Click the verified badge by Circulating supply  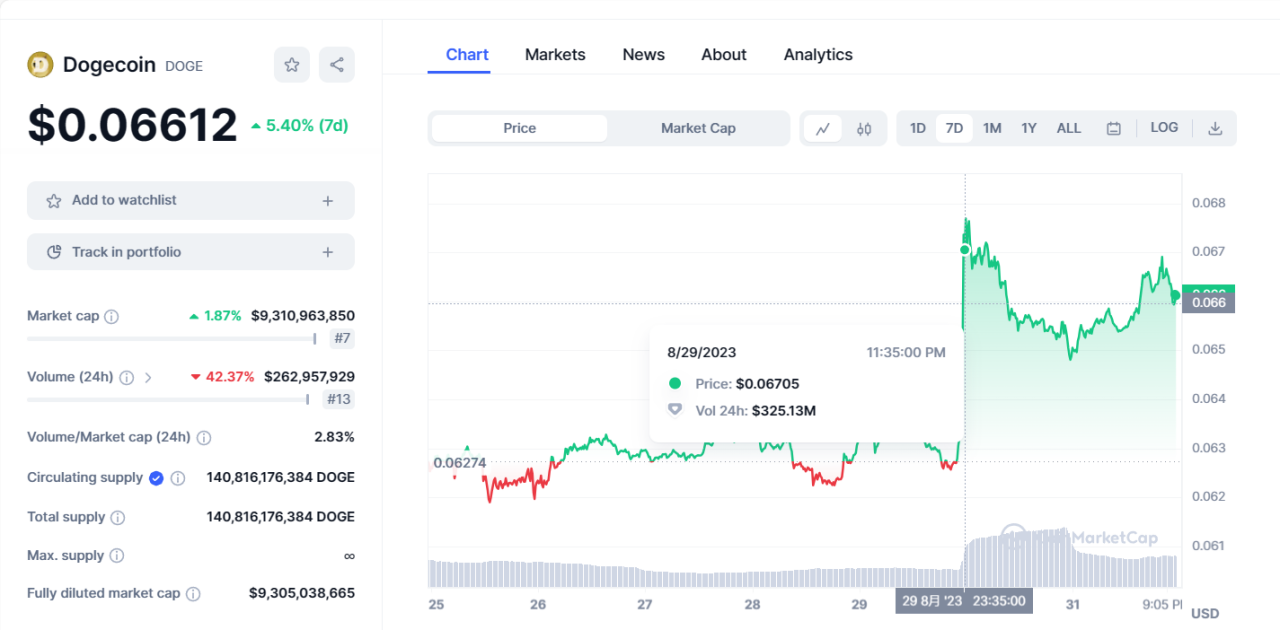(x=156, y=478)
